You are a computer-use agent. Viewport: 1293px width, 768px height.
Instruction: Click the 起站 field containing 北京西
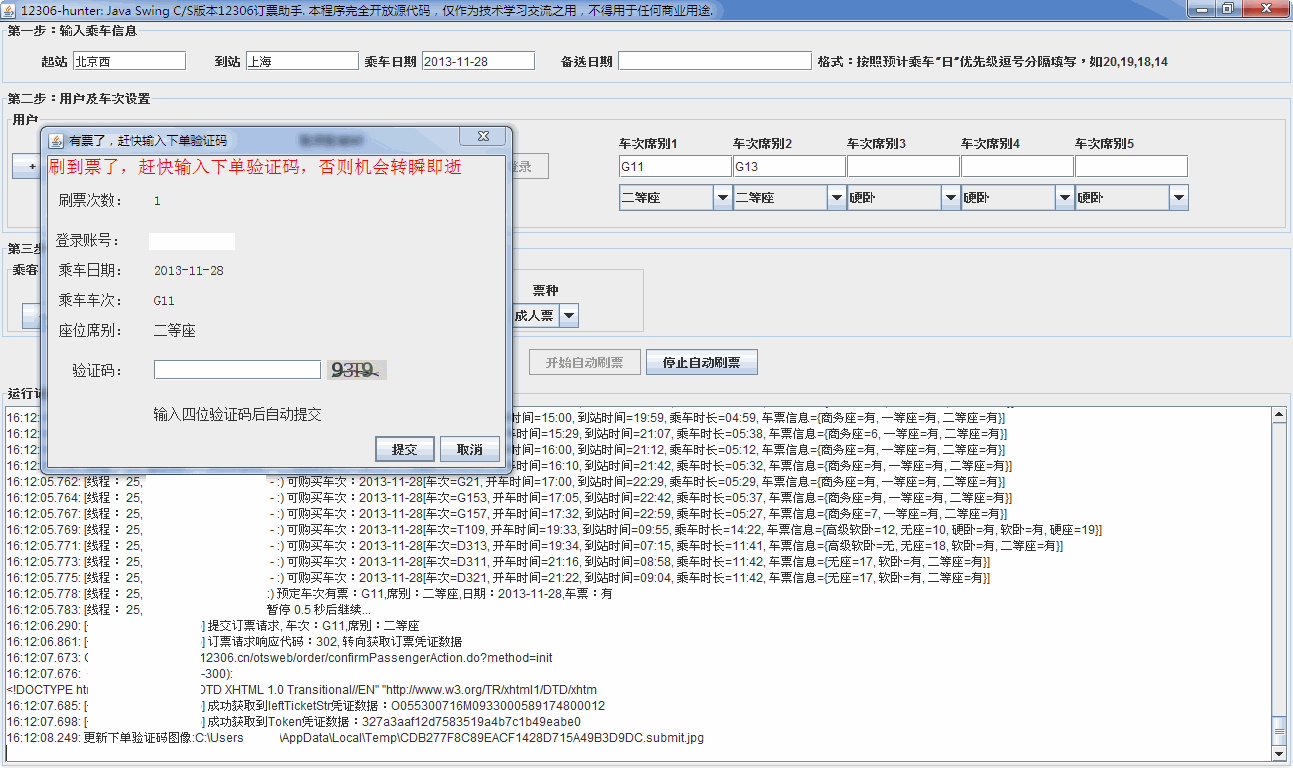tap(129, 61)
